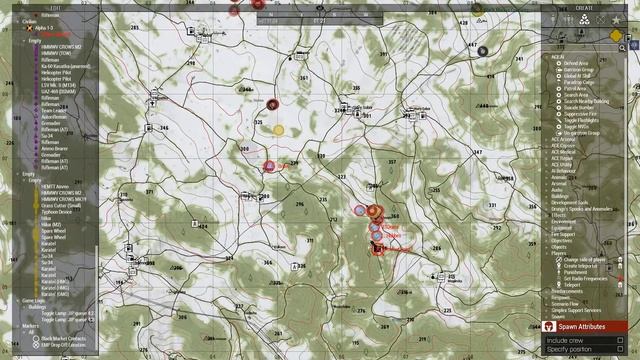Pick the Punishment module
The width and height of the screenshot is (640, 360).
tap(575, 272)
